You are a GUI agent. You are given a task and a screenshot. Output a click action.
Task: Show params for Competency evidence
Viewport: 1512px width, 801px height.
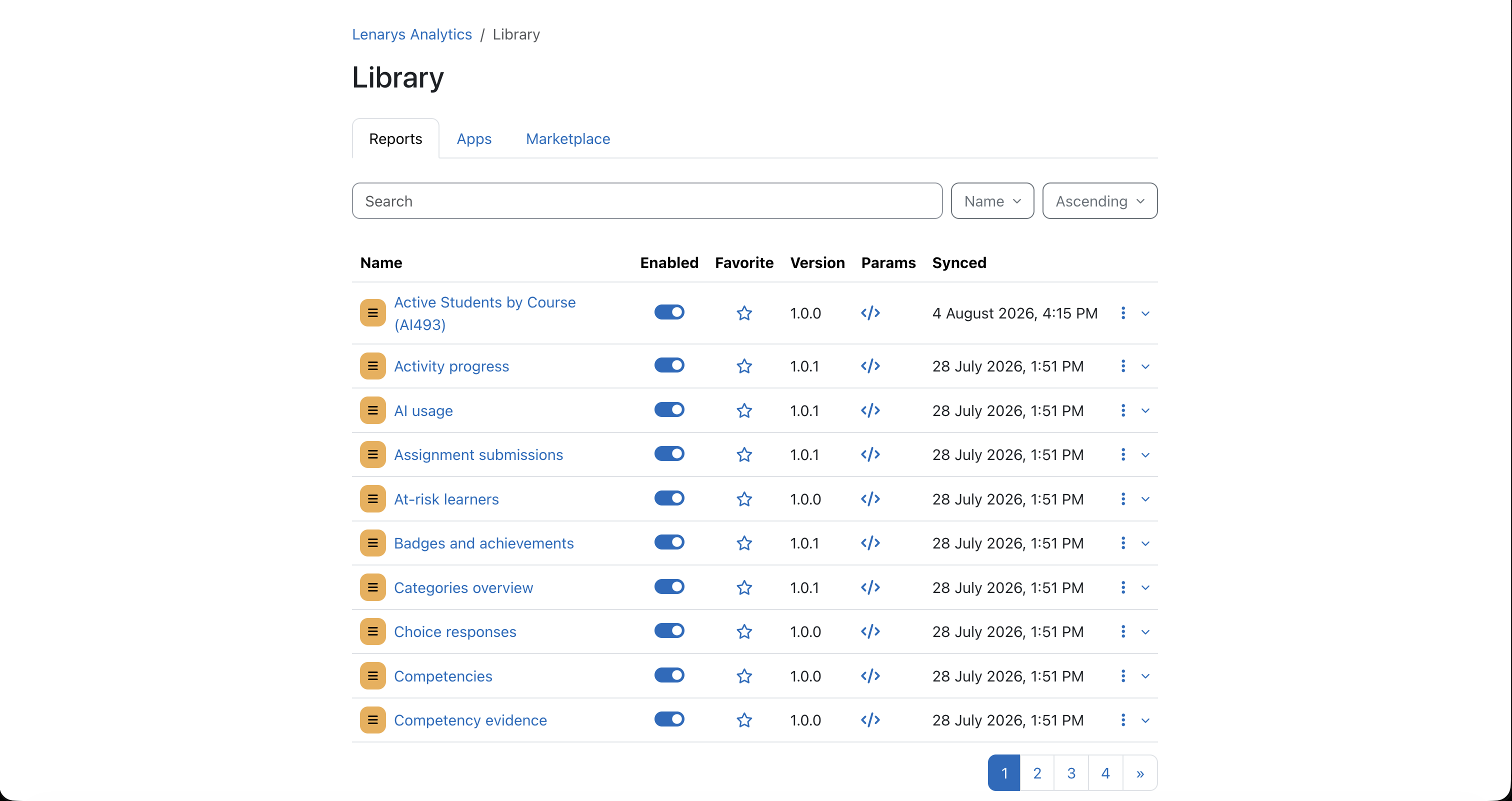click(x=870, y=720)
